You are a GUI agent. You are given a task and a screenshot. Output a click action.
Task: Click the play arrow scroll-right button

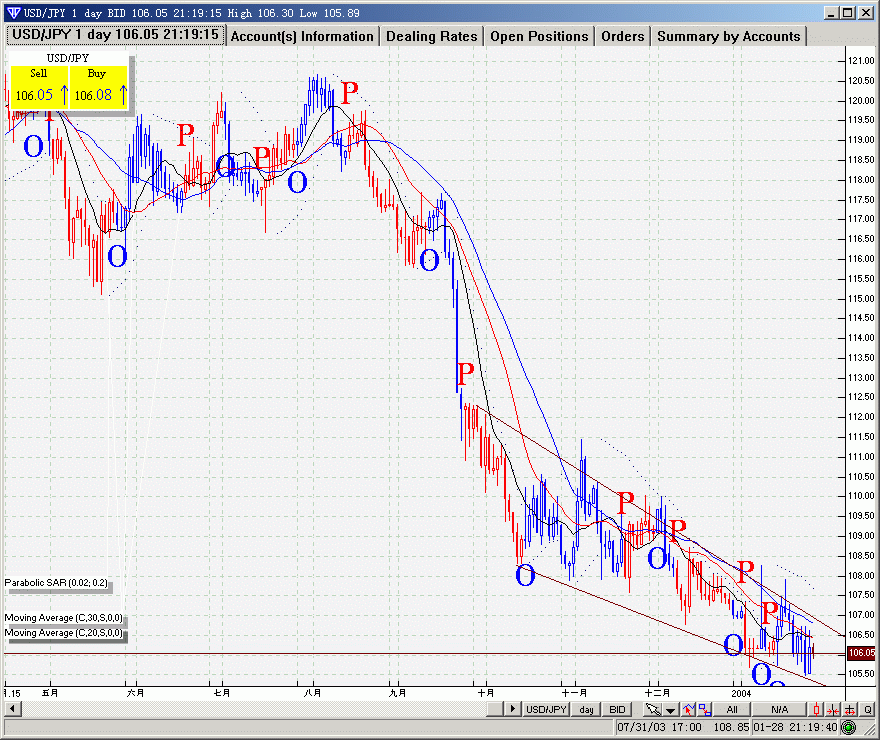tap(512, 709)
